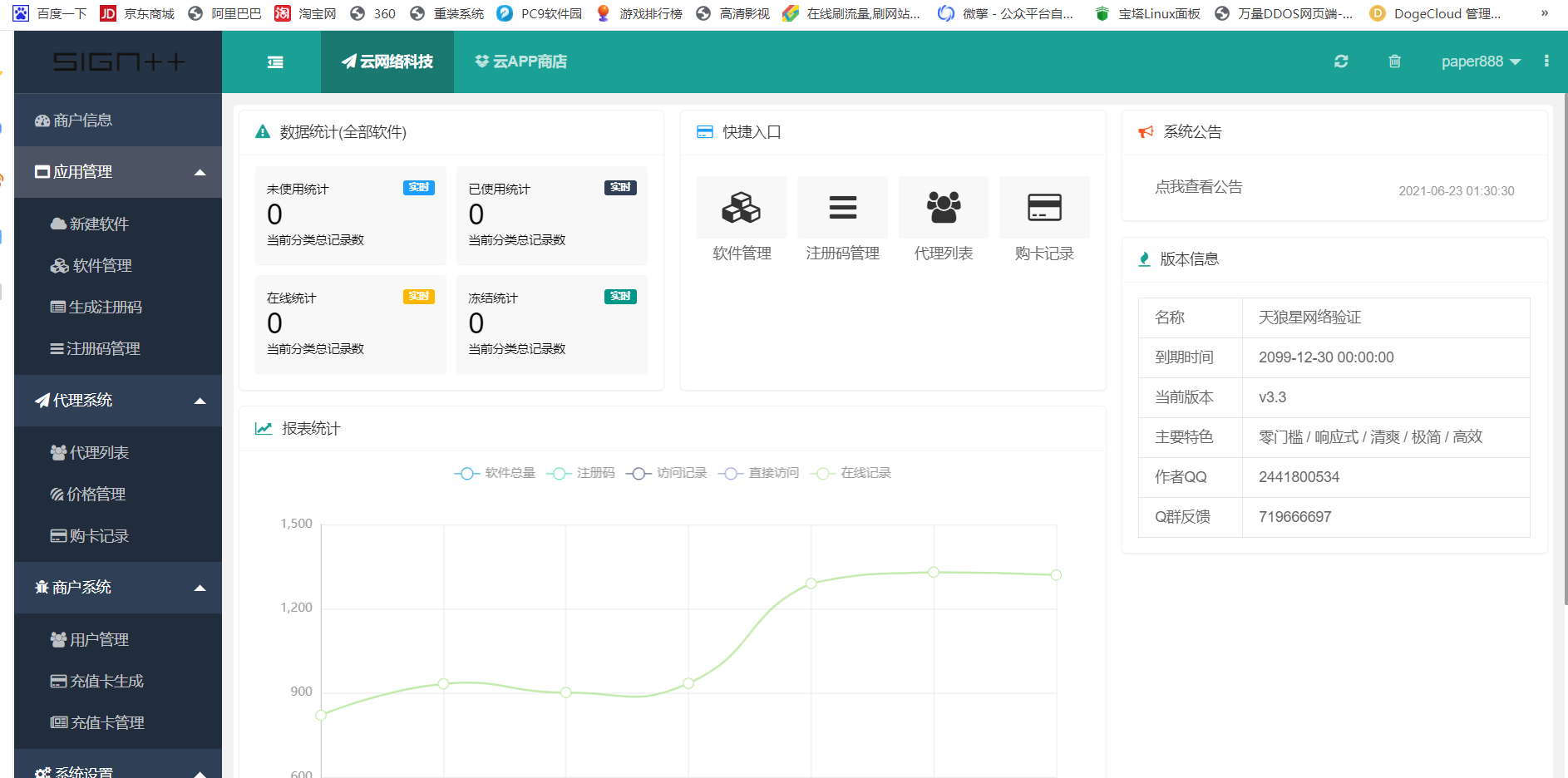
Task: Select the 云网络科技 tab
Action: 387,61
